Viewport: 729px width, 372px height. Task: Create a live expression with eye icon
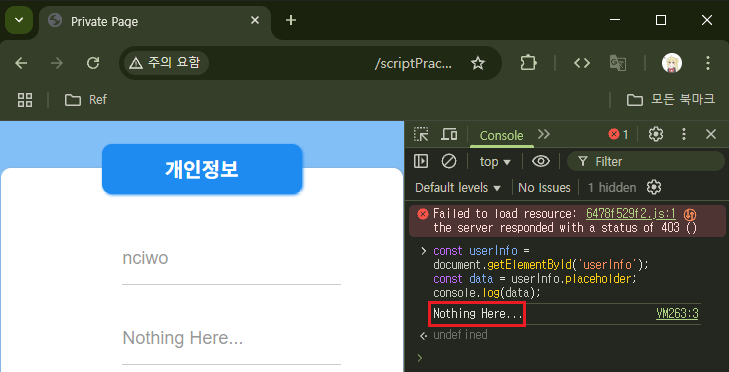[x=541, y=161]
